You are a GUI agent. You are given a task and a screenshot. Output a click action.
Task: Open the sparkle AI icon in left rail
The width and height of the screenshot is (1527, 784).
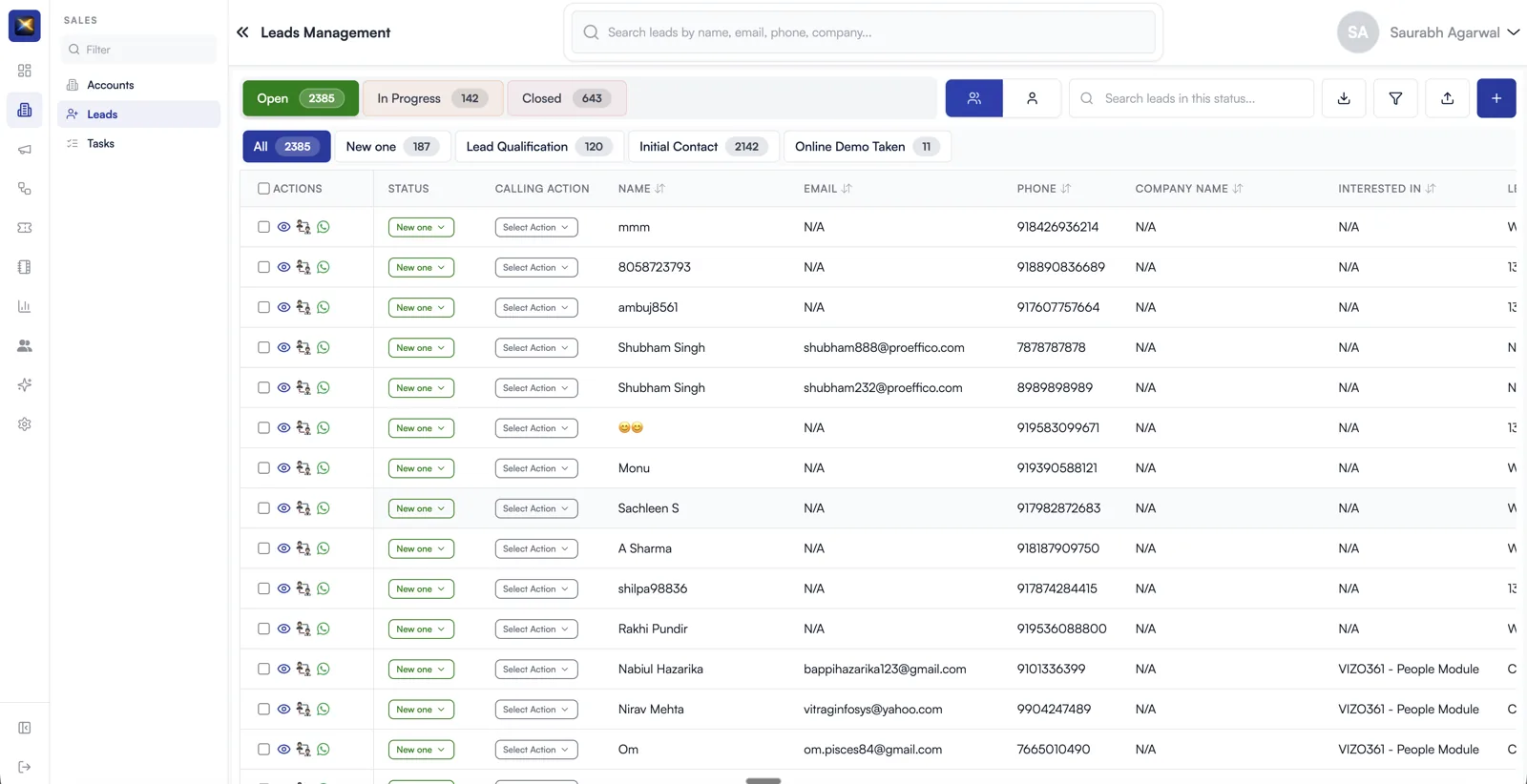pyautogui.click(x=25, y=385)
